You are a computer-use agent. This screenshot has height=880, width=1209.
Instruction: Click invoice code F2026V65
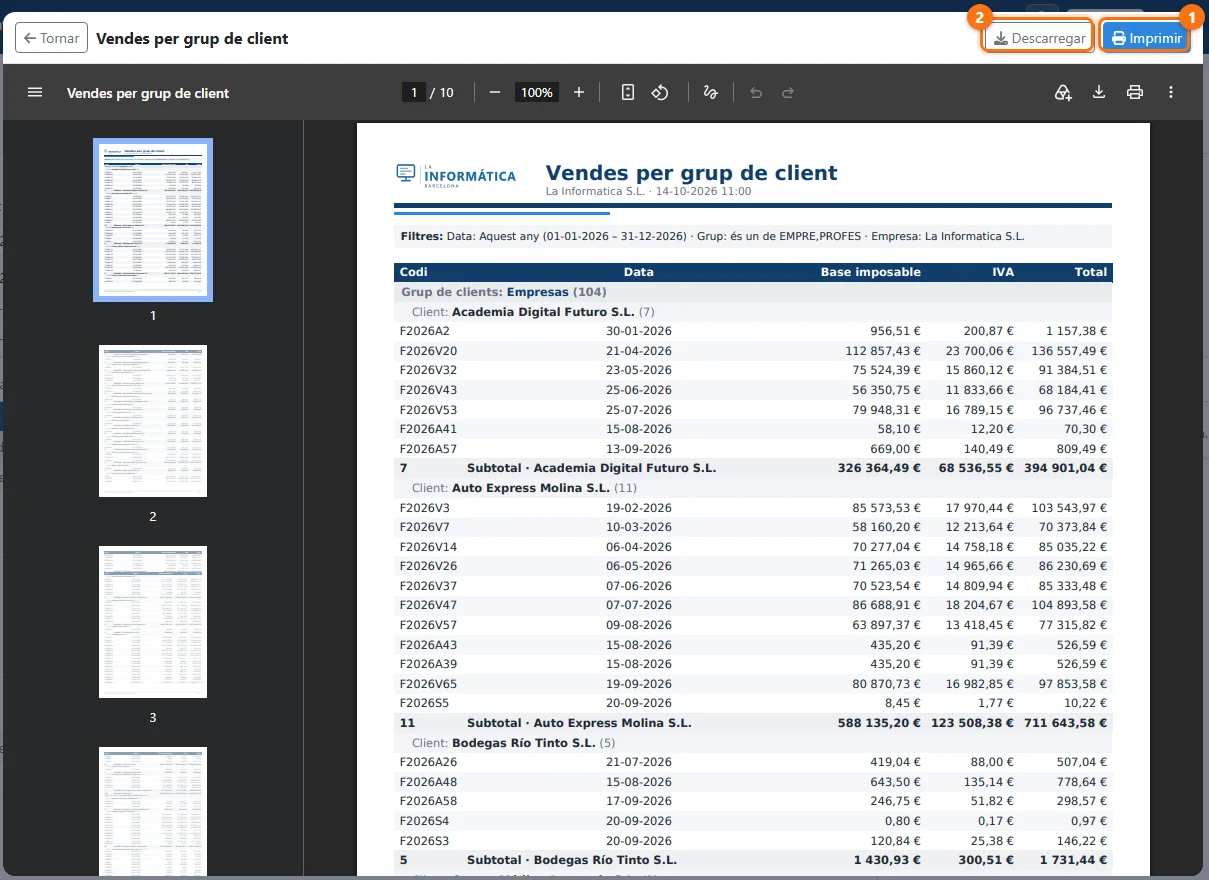[x=428, y=684]
